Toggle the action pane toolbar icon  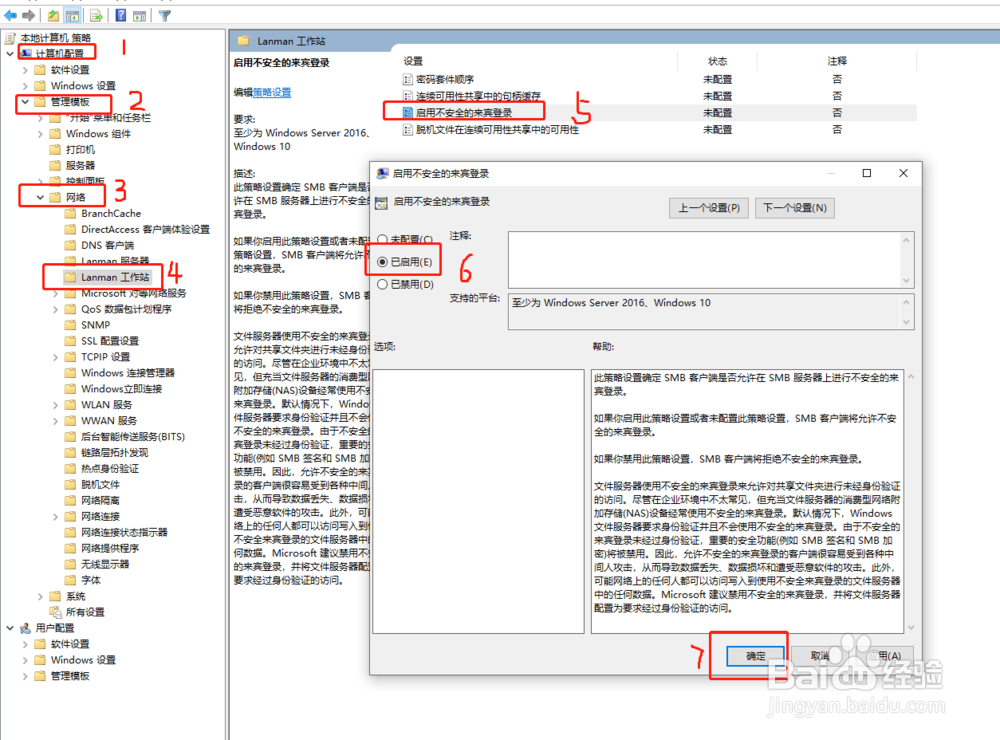(140, 15)
